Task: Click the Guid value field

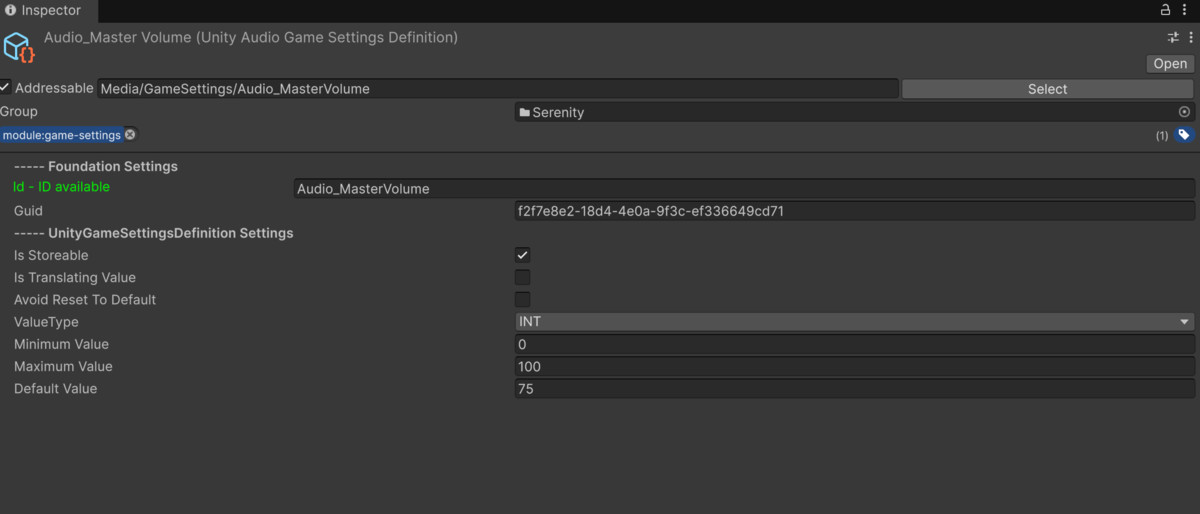Action: click(855, 211)
